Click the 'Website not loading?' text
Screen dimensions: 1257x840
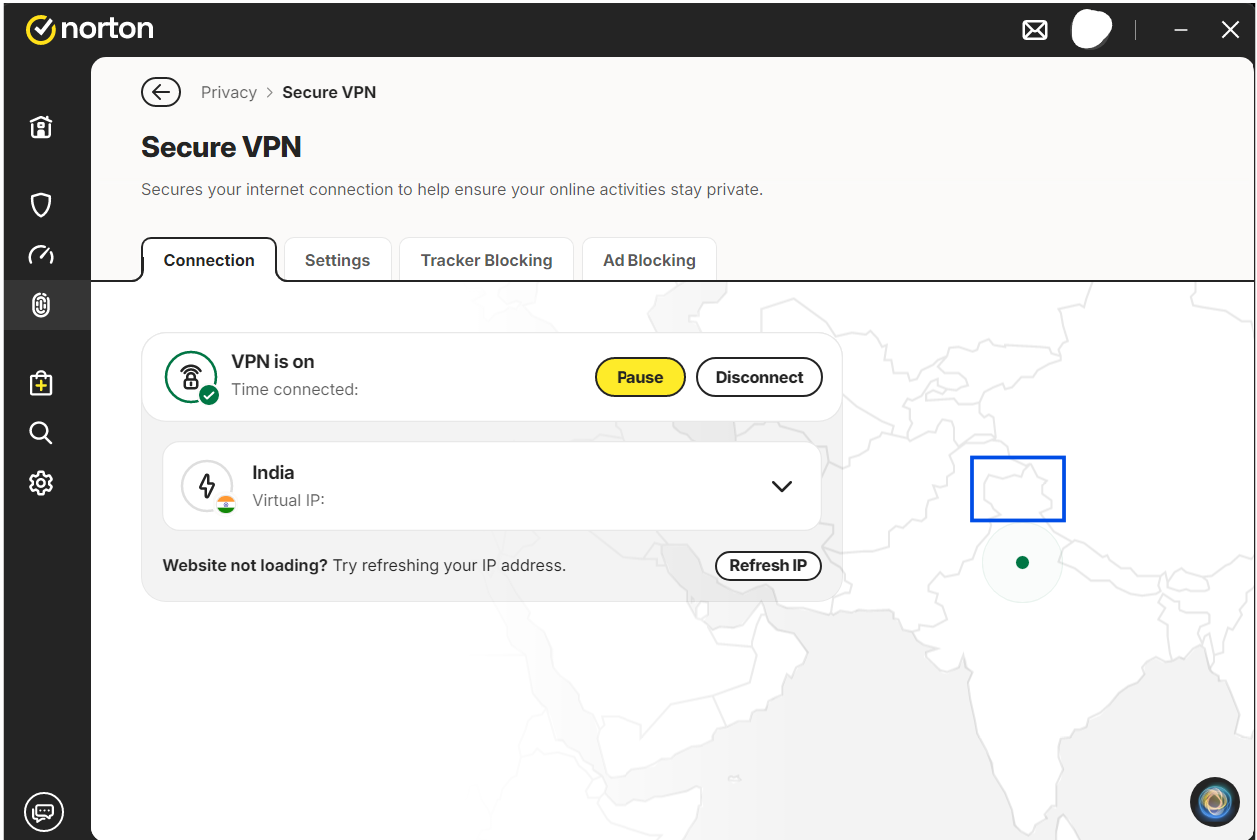click(245, 565)
